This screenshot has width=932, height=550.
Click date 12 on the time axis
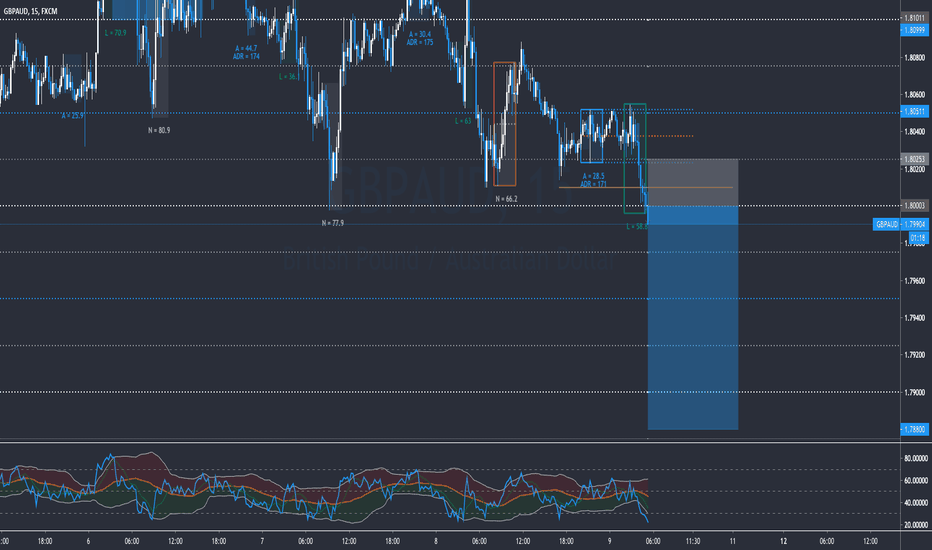pyautogui.click(x=783, y=541)
